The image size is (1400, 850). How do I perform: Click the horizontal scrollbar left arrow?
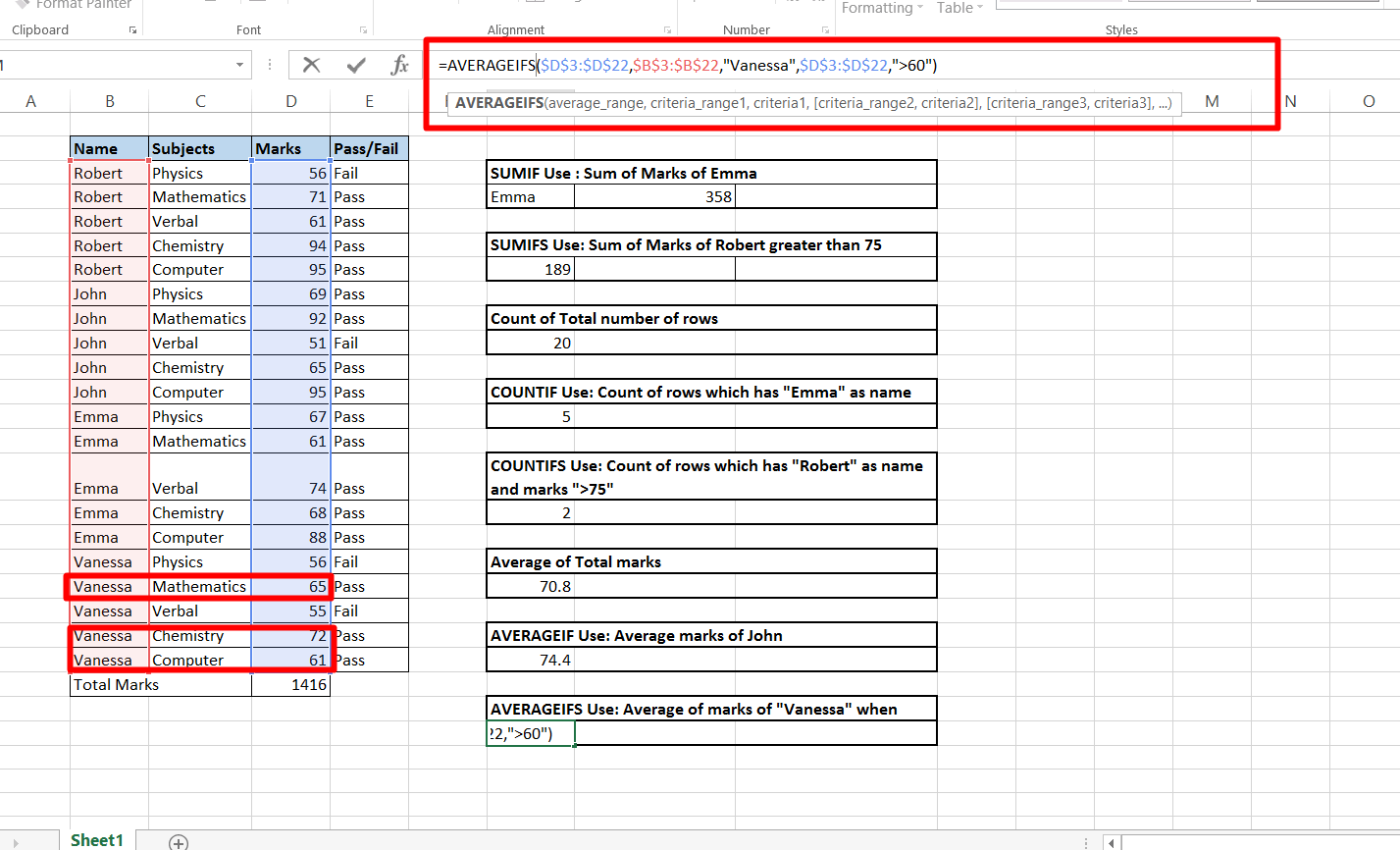(1111, 842)
